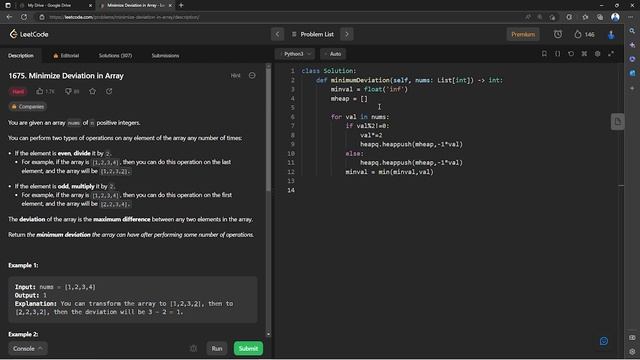The width and height of the screenshot is (640, 360).
Task: Go to the previous problem arrow
Action: tap(278, 34)
